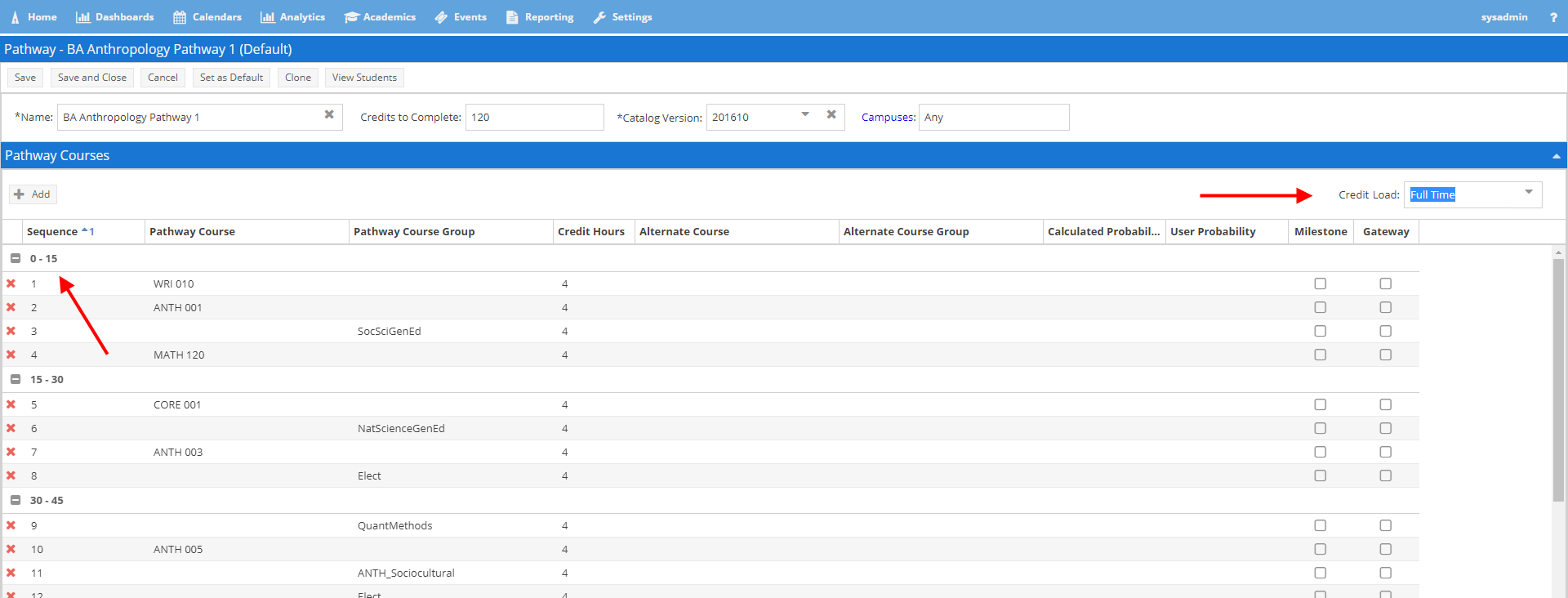Click the Events ticket icon
This screenshot has height=598, width=1568.
(441, 17)
